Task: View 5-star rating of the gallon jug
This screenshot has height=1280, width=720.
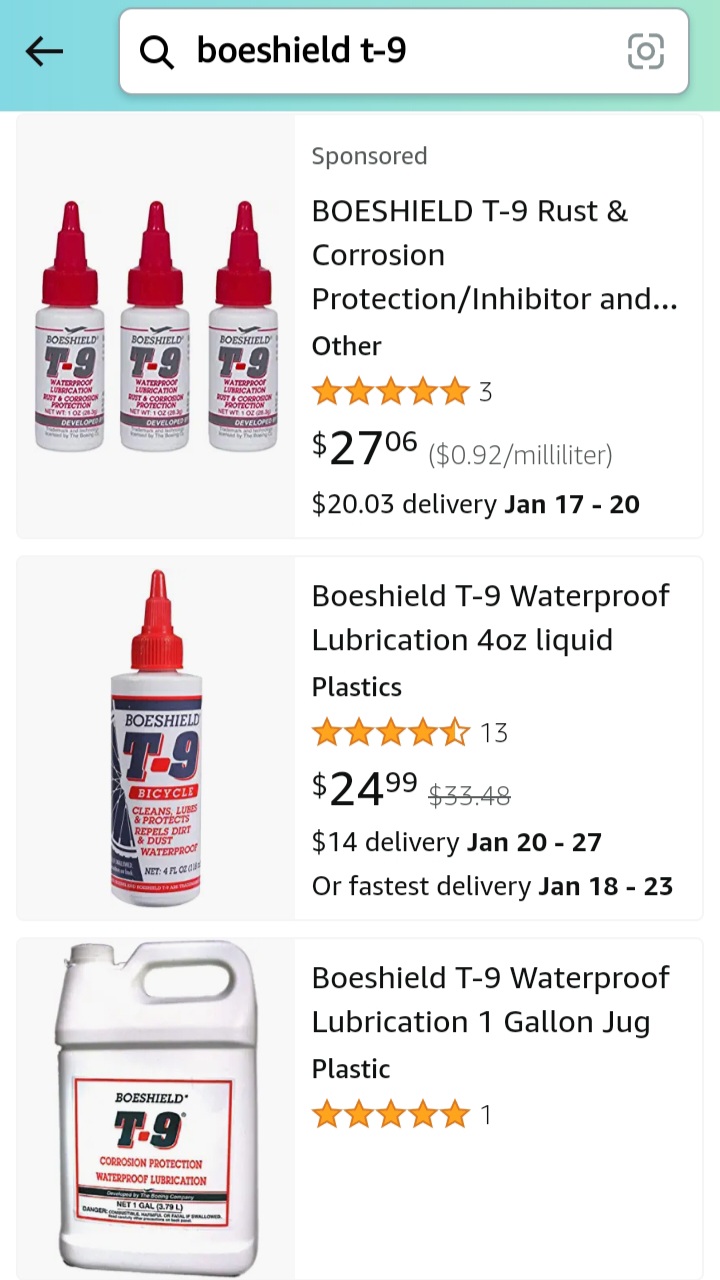Action: (x=390, y=1114)
